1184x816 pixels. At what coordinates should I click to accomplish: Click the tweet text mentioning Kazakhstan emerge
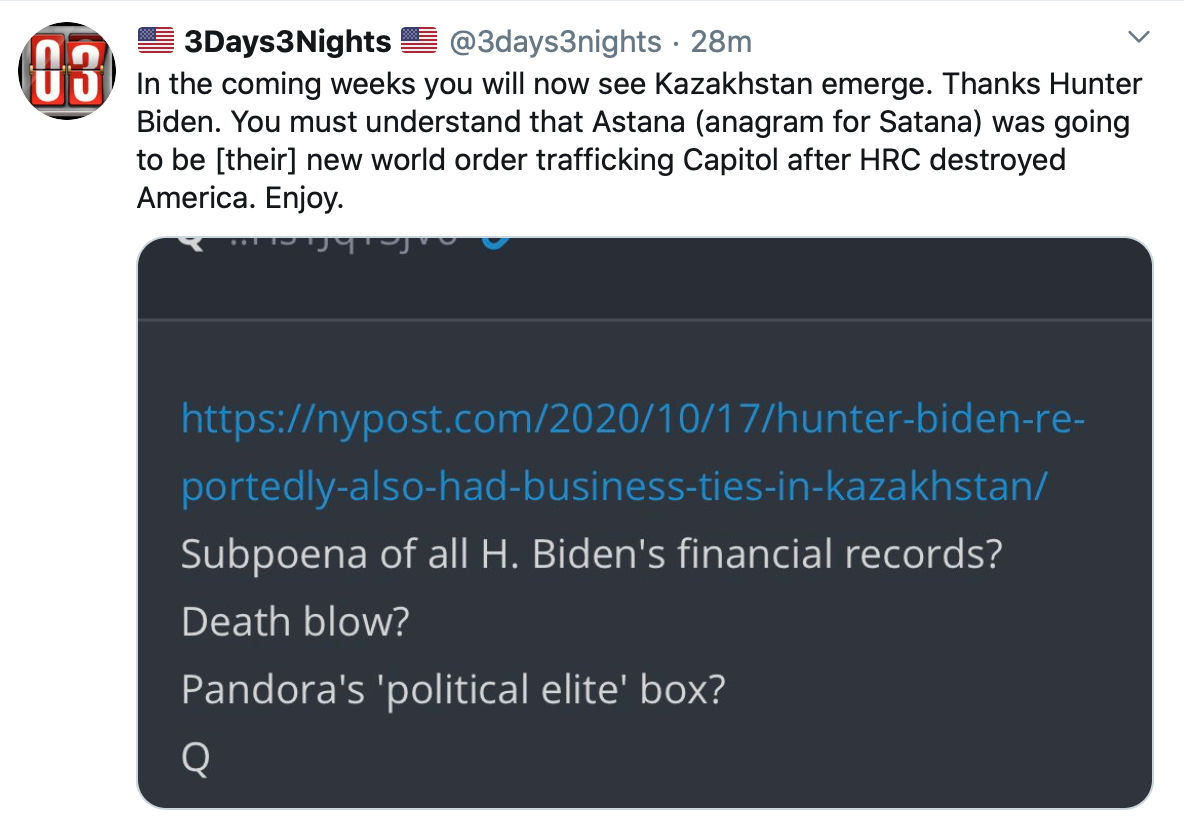(640, 85)
